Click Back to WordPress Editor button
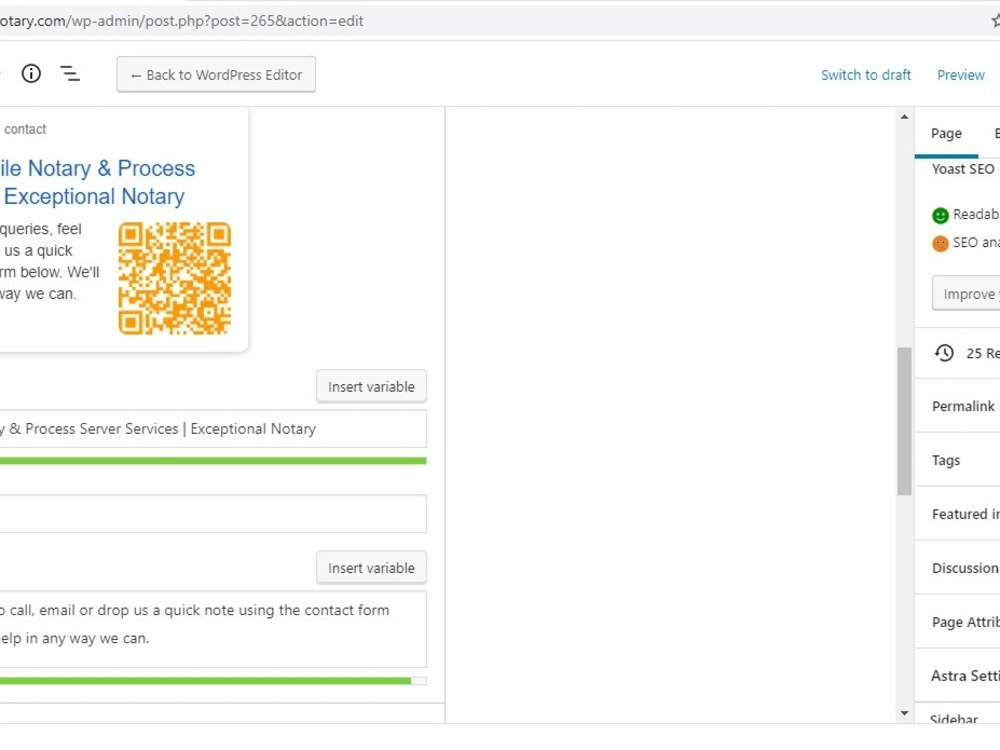The height and width of the screenshot is (750, 1000). (x=216, y=75)
